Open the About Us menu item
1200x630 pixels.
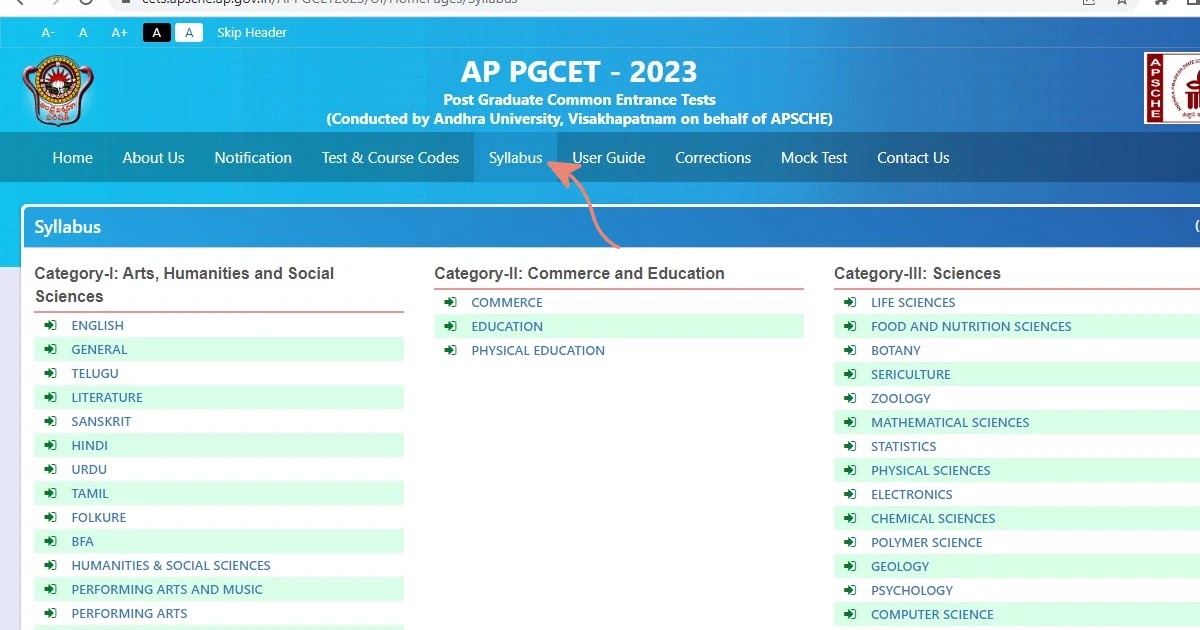pyautogui.click(x=153, y=158)
